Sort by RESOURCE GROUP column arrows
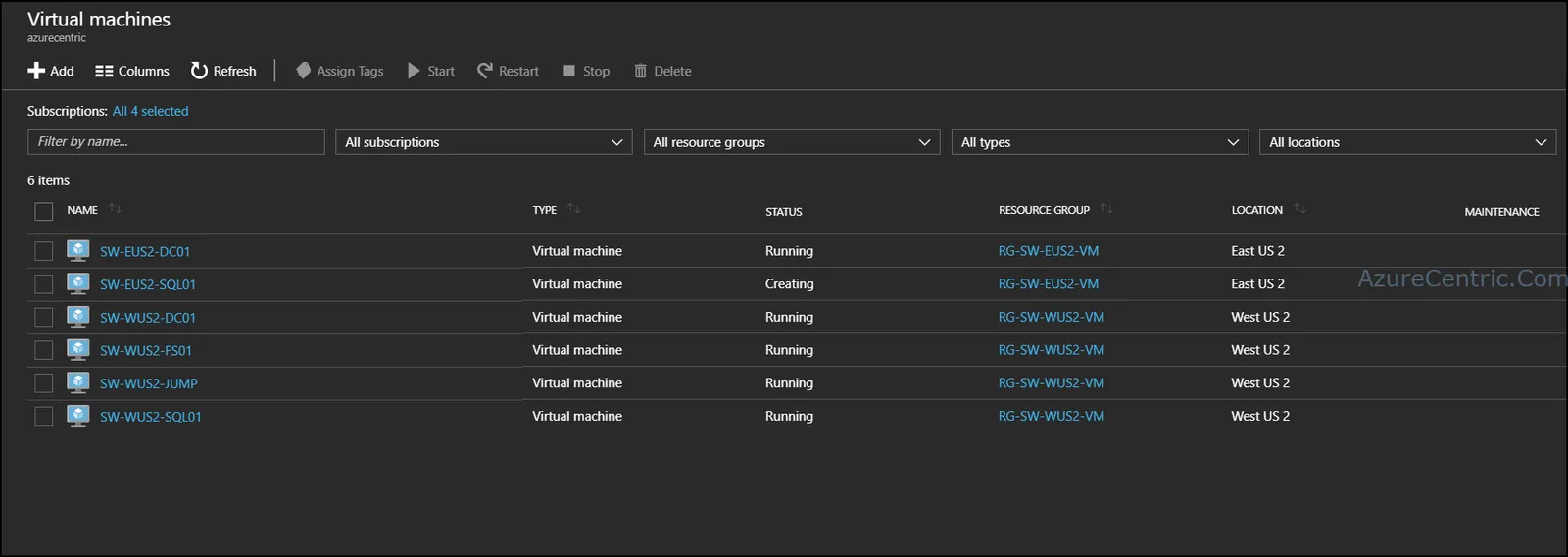Screen dimensions: 1568x557 (1106, 209)
